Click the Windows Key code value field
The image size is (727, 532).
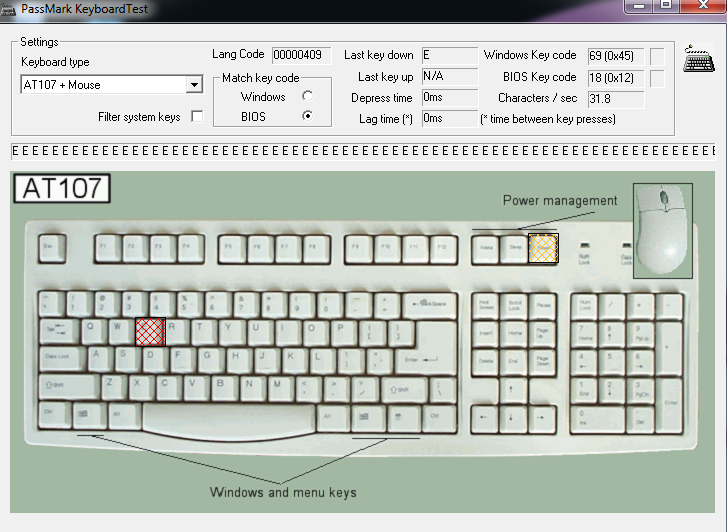point(616,56)
